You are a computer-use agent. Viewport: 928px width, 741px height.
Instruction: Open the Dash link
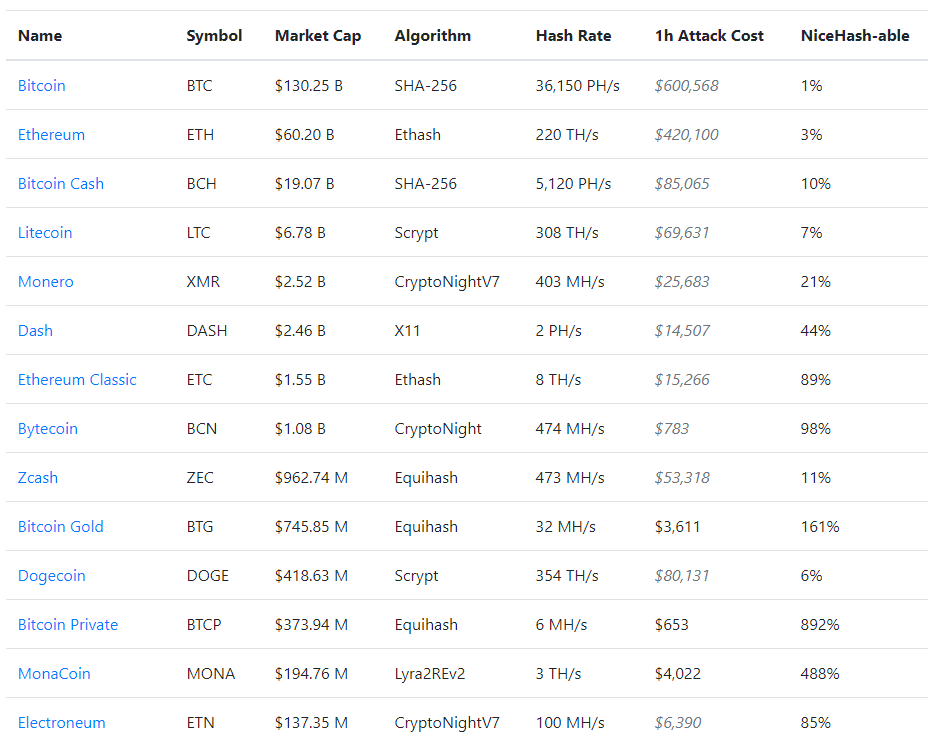[x=36, y=331]
